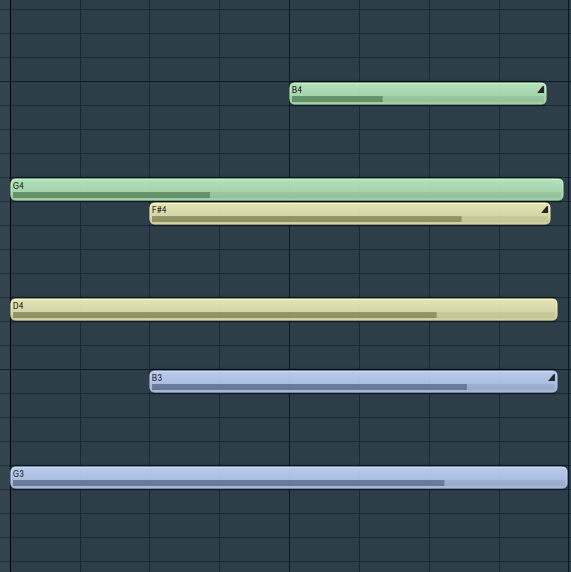Select the B3 note

click(x=353, y=382)
